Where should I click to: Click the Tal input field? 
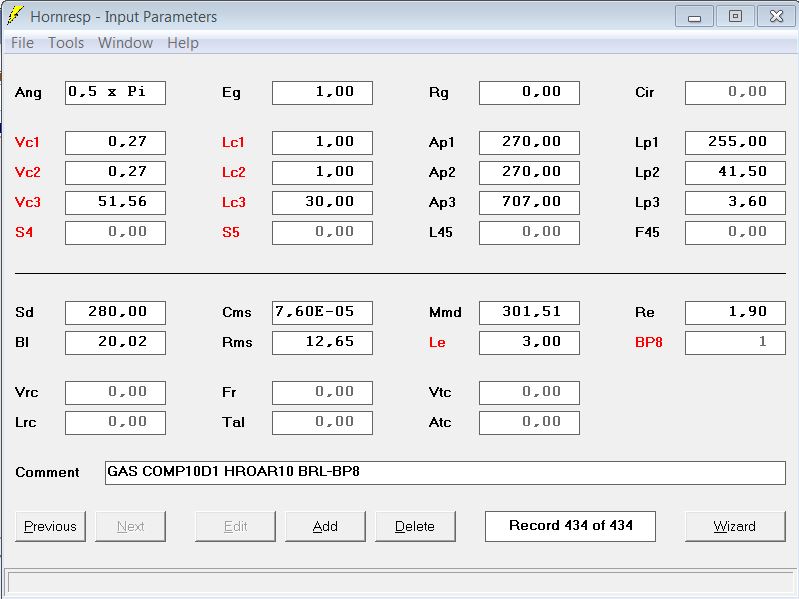(322, 423)
